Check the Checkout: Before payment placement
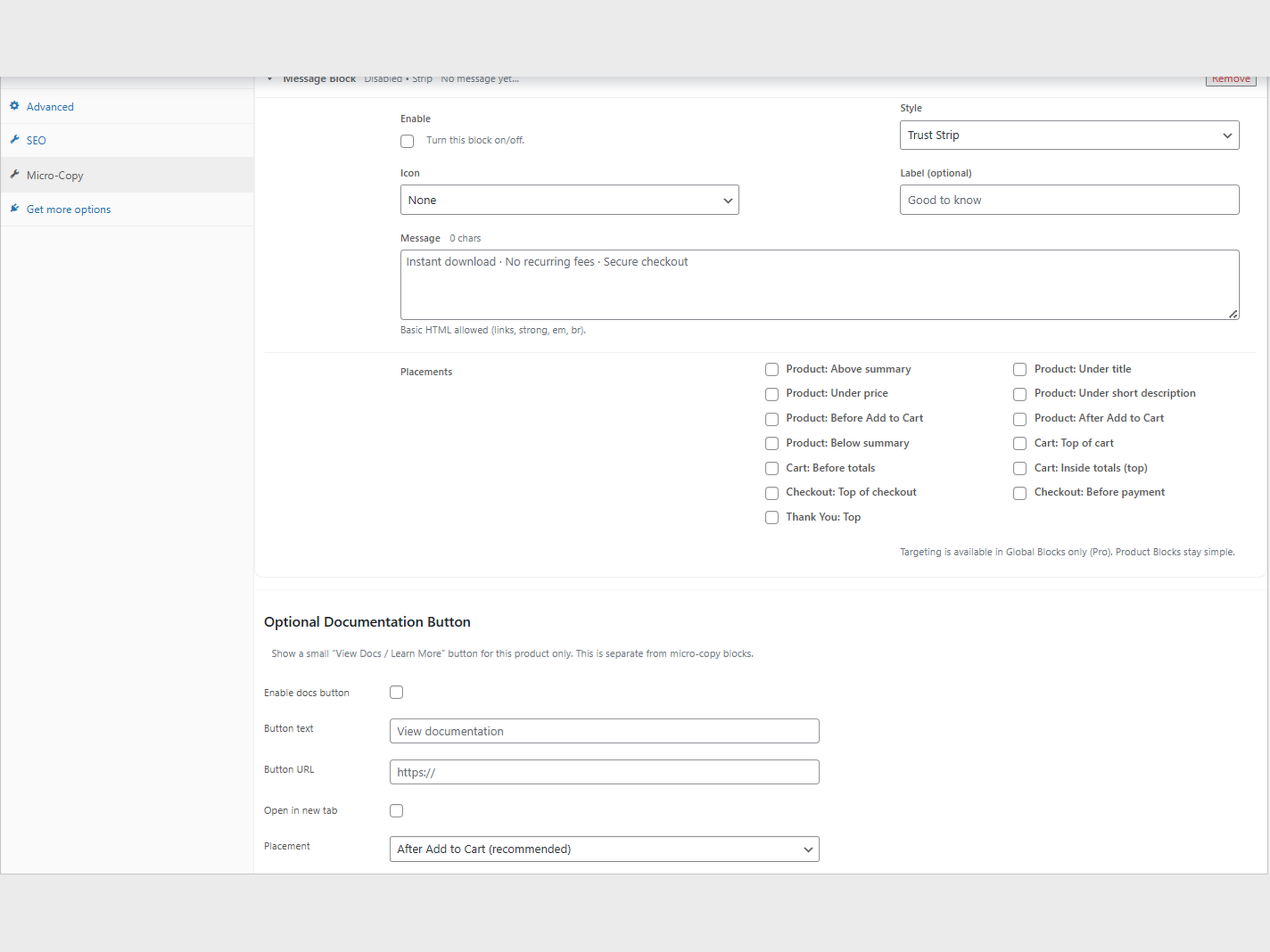Viewport: 1270px width, 952px height. pyautogui.click(x=1019, y=493)
